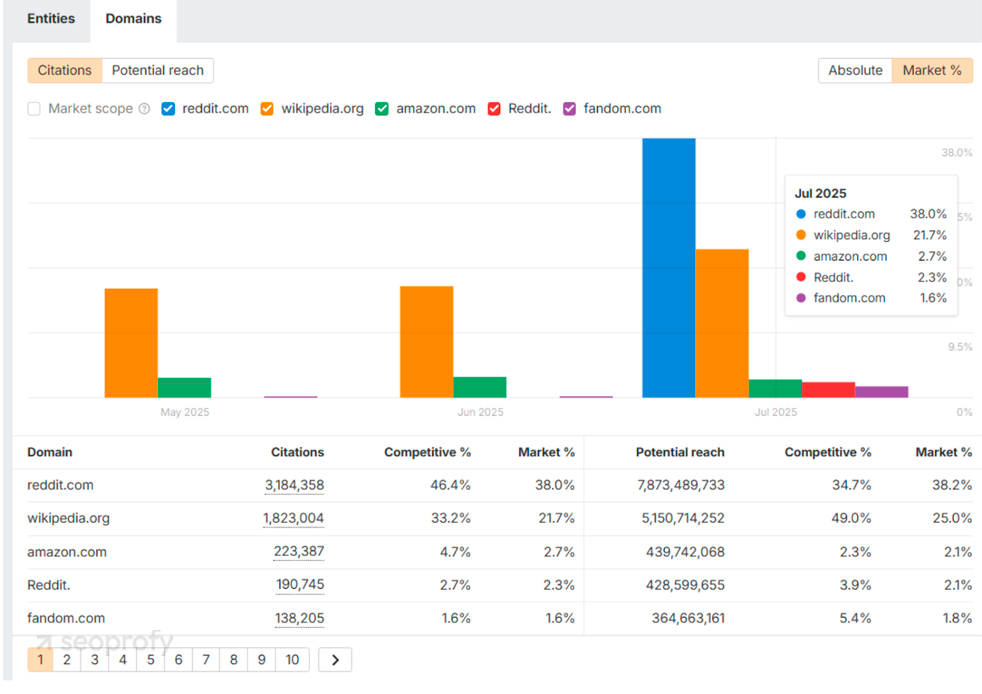The image size is (982, 694).
Task: Click the Domain column header
Action: [x=49, y=452]
